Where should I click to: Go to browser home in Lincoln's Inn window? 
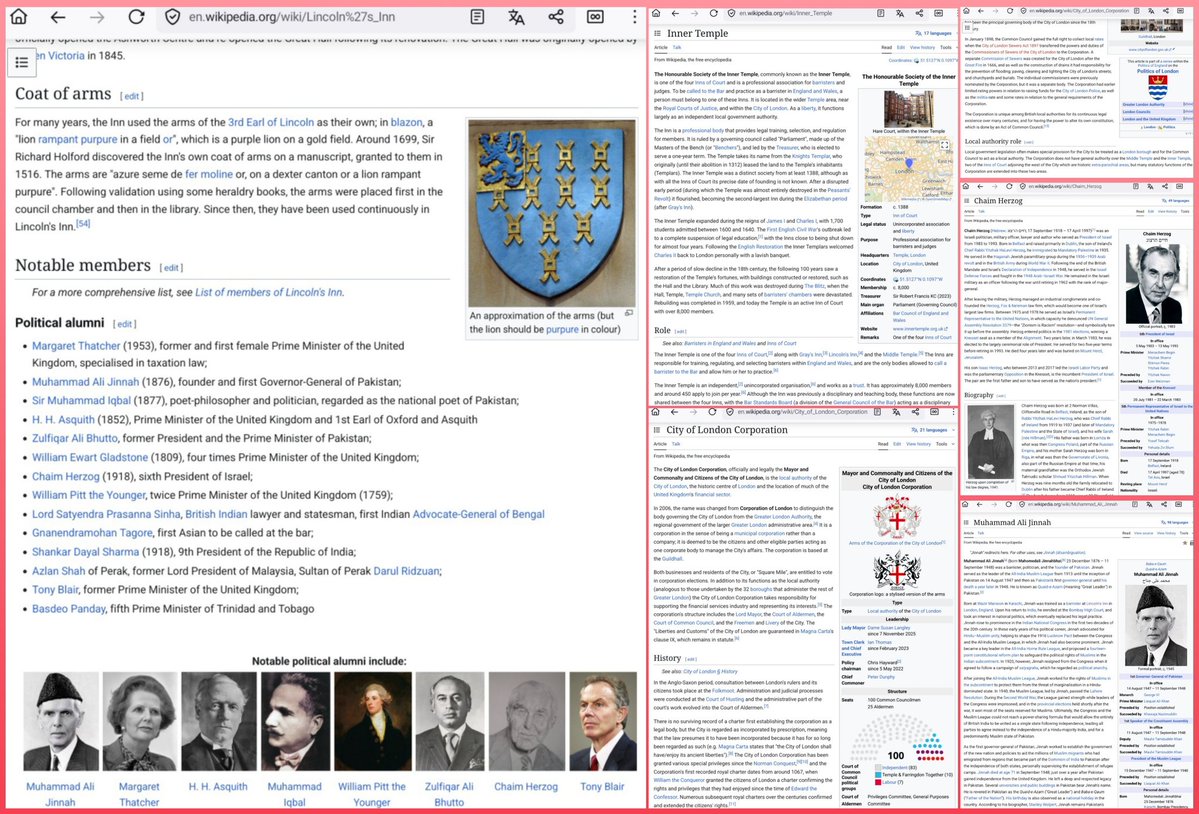pos(18,17)
